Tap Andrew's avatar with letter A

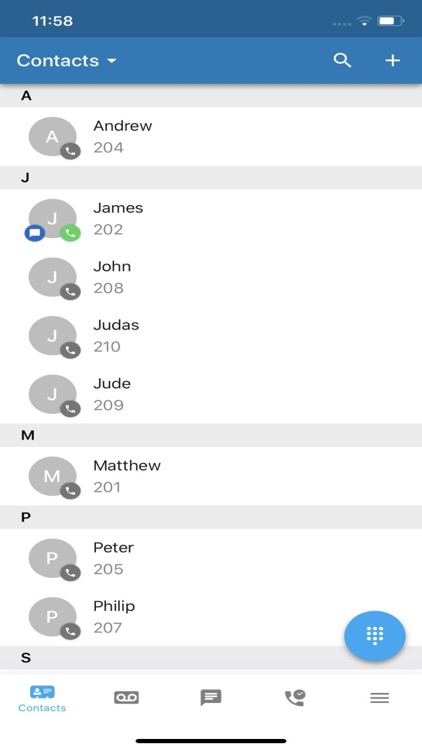53,136
